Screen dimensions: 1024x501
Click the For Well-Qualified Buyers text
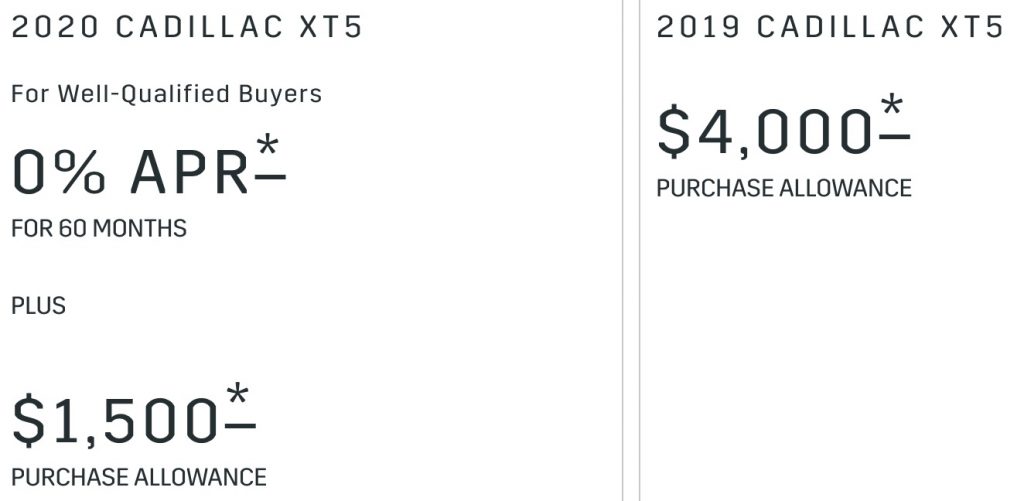(167, 94)
